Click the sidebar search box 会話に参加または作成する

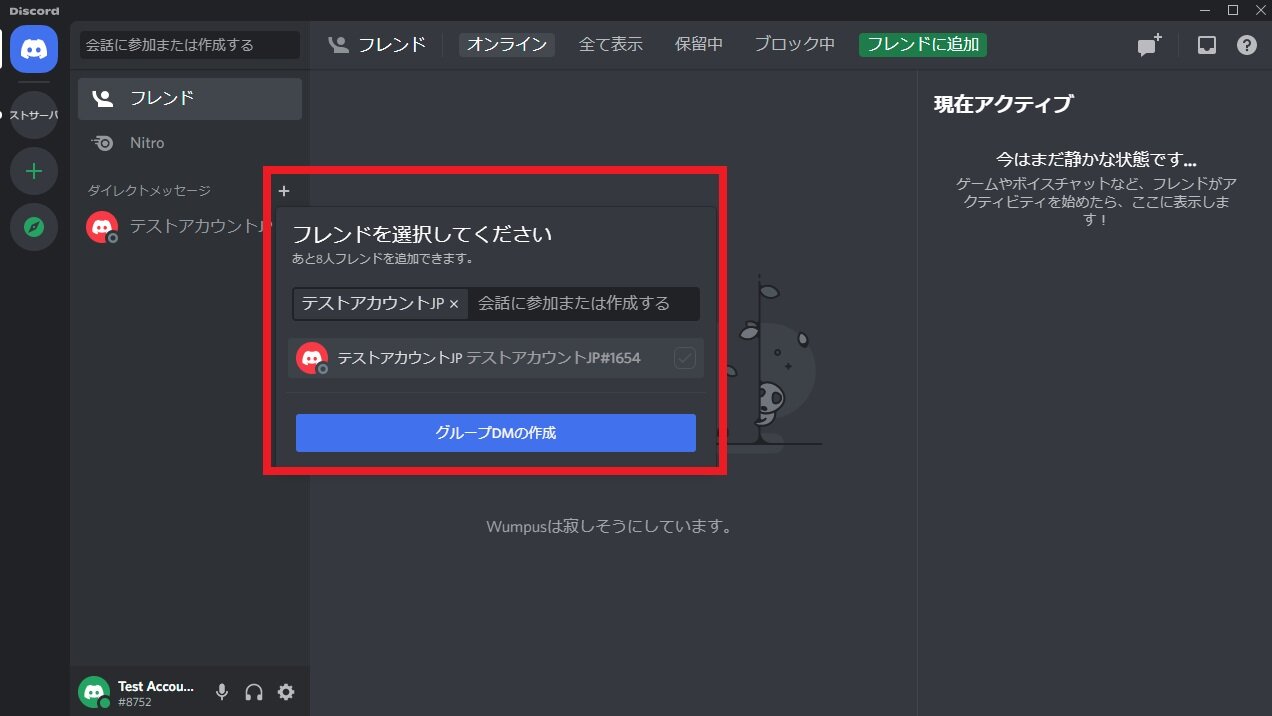coord(190,45)
